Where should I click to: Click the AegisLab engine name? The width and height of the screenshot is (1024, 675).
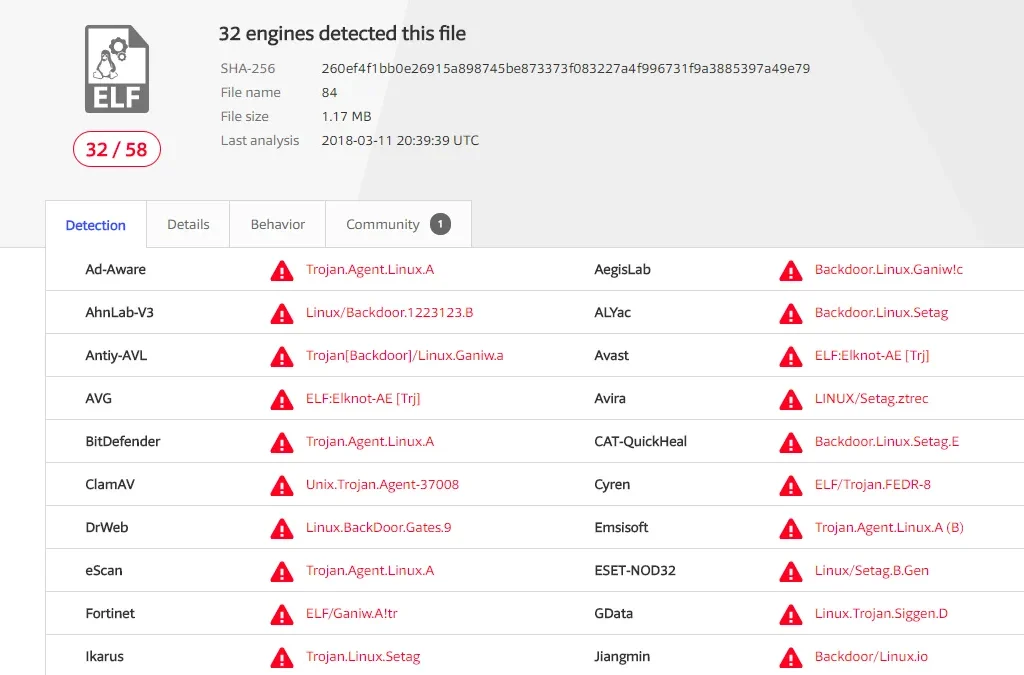coord(622,270)
